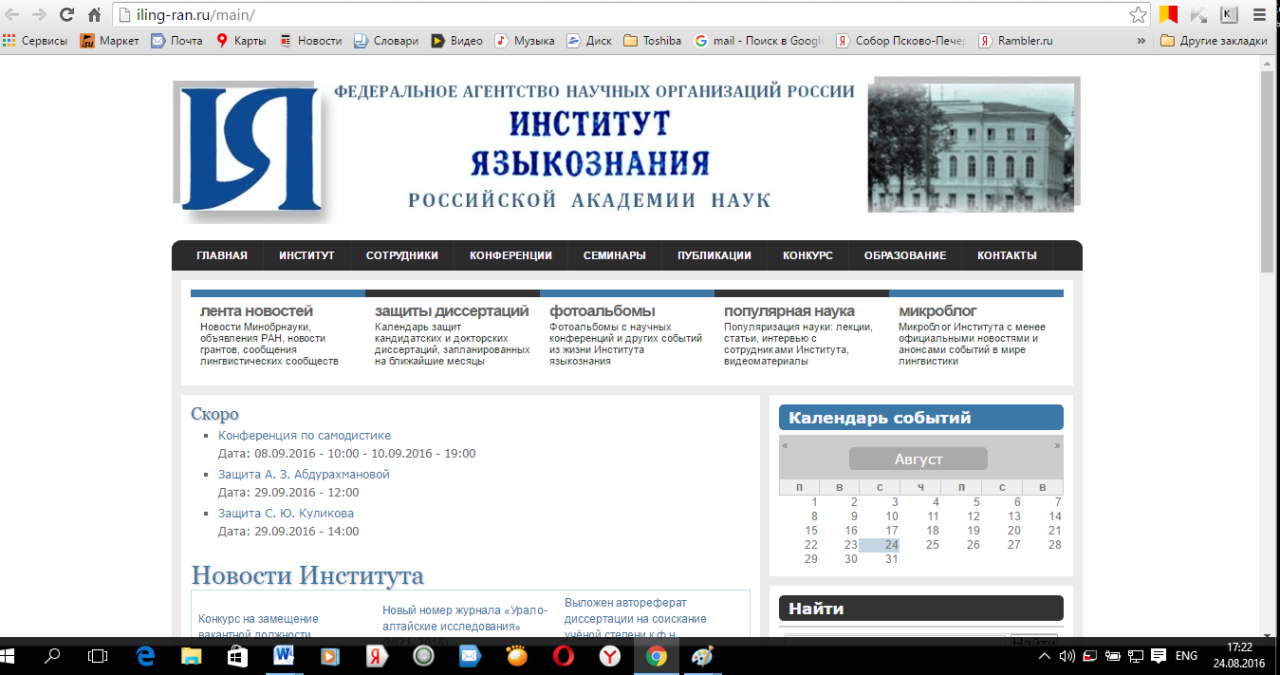
Task: Click the browser forward arrow
Action: [40, 15]
